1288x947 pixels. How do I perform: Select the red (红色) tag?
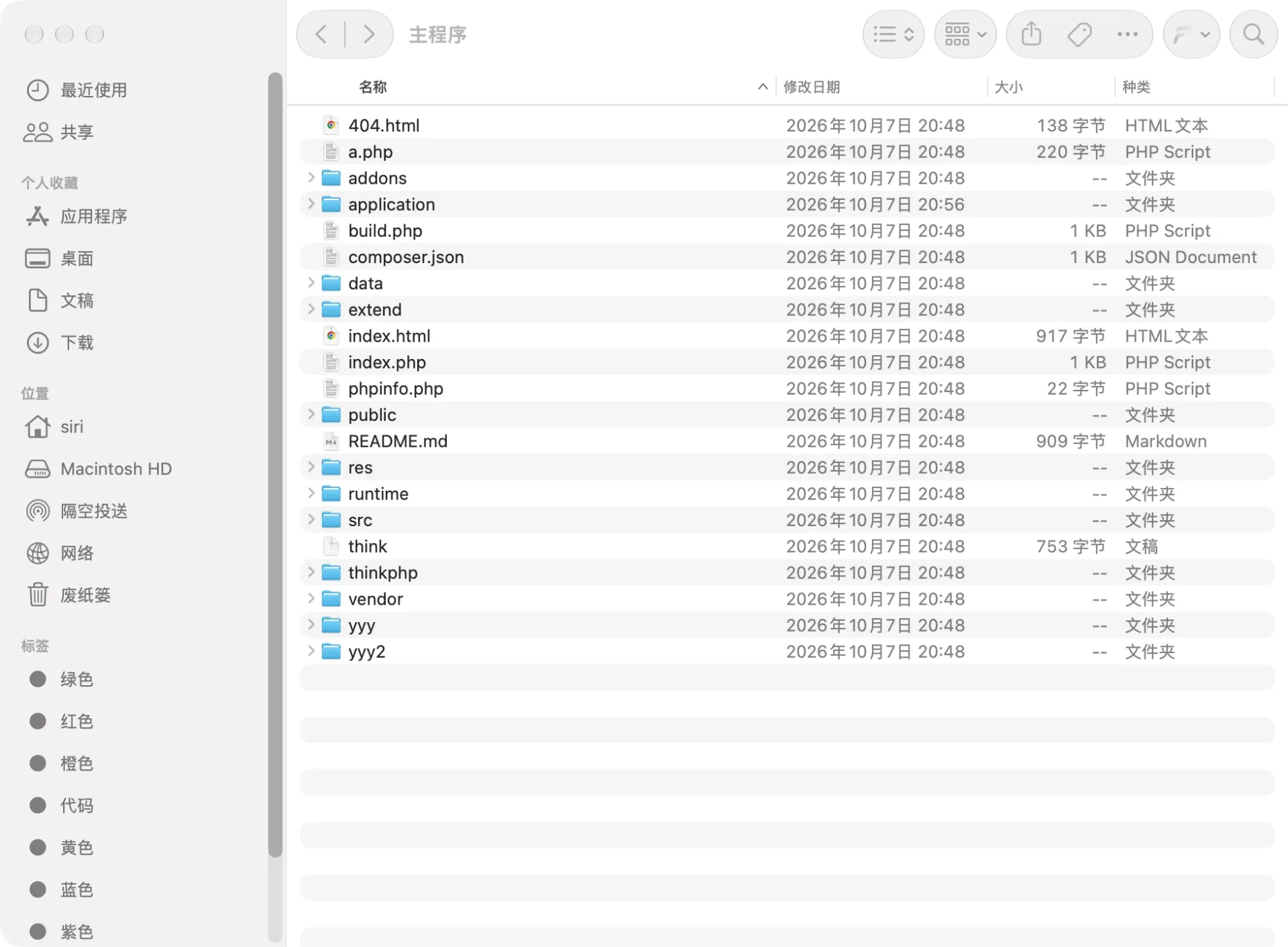(x=61, y=721)
